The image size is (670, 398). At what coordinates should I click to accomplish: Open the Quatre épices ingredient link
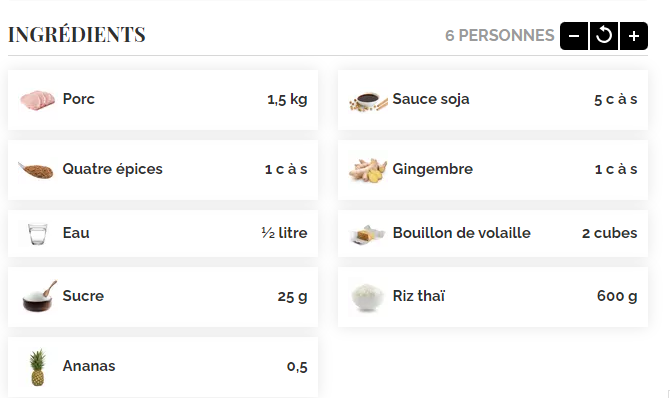[x=112, y=169]
